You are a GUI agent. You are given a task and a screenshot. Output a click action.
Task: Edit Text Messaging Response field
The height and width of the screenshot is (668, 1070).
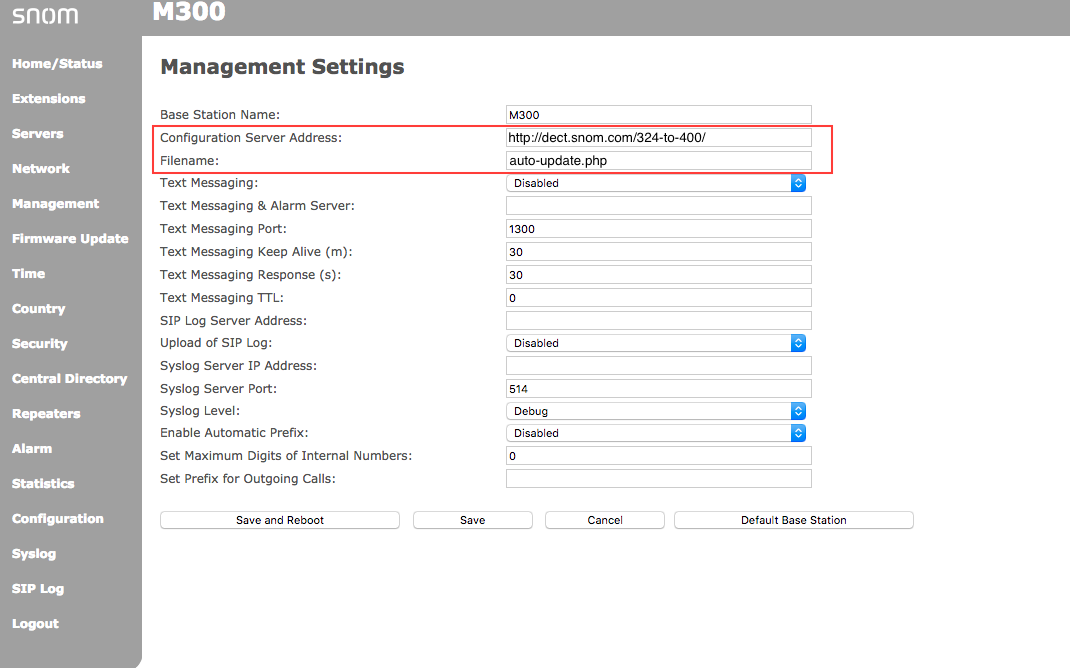[x=659, y=274]
